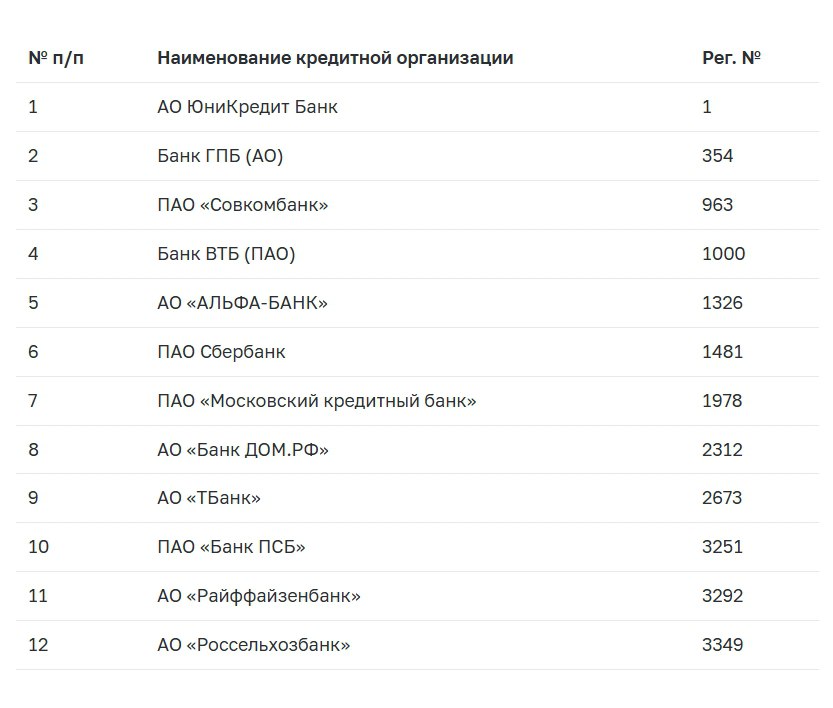The width and height of the screenshot is (833, 708).
Task: Click 'АО «АЛЬФА-БАНК»' in the table
Action: tap(242, 303)
